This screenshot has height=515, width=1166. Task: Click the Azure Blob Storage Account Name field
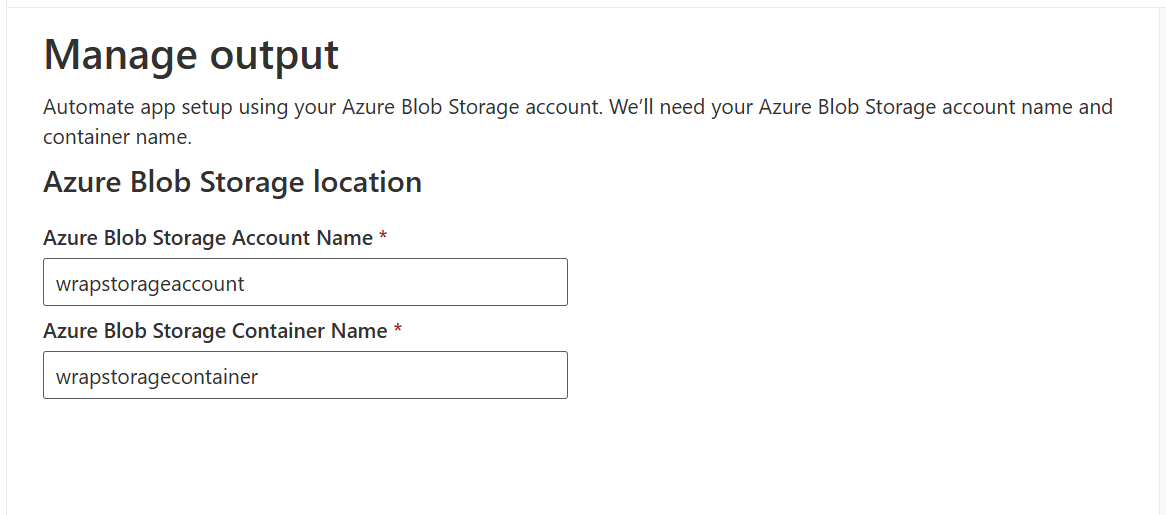[x=305, y=283]
